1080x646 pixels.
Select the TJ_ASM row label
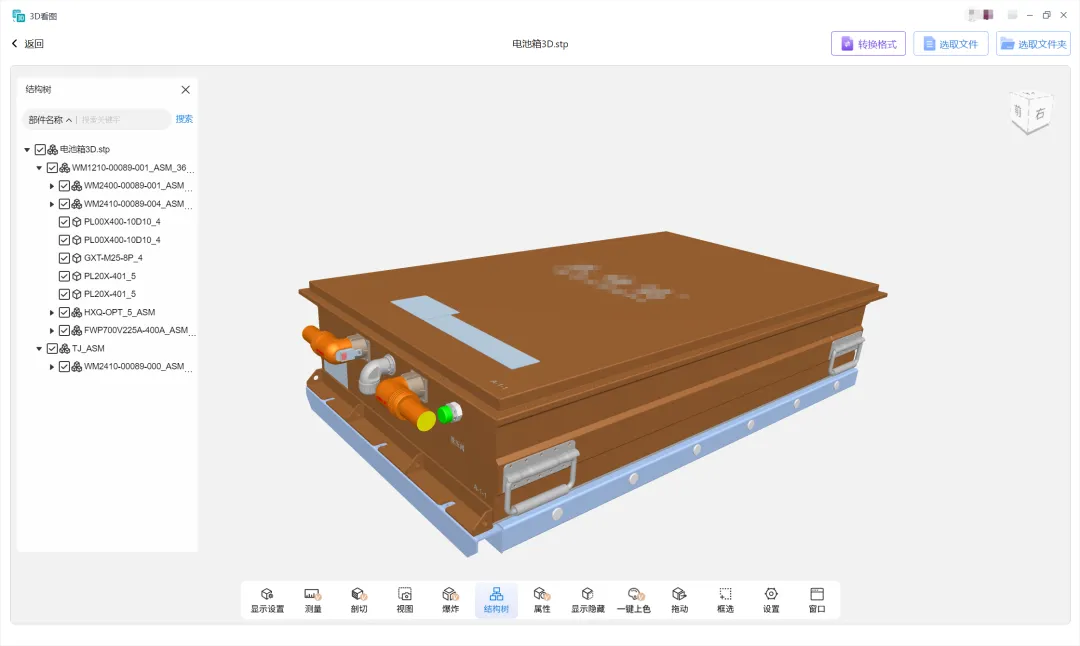point(88,348)
